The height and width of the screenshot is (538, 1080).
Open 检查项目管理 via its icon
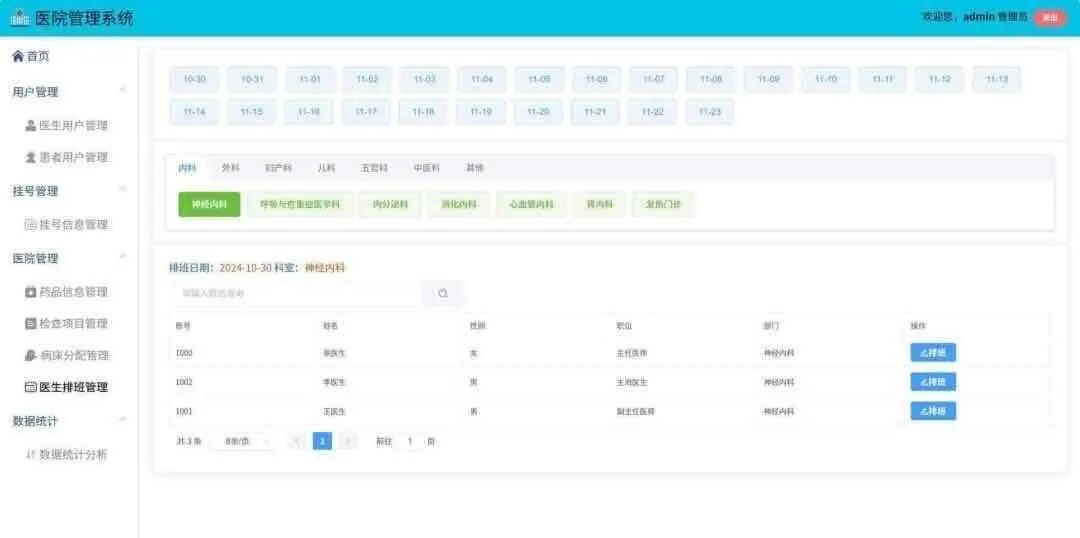pyautogui.click(x=30, y=324)
